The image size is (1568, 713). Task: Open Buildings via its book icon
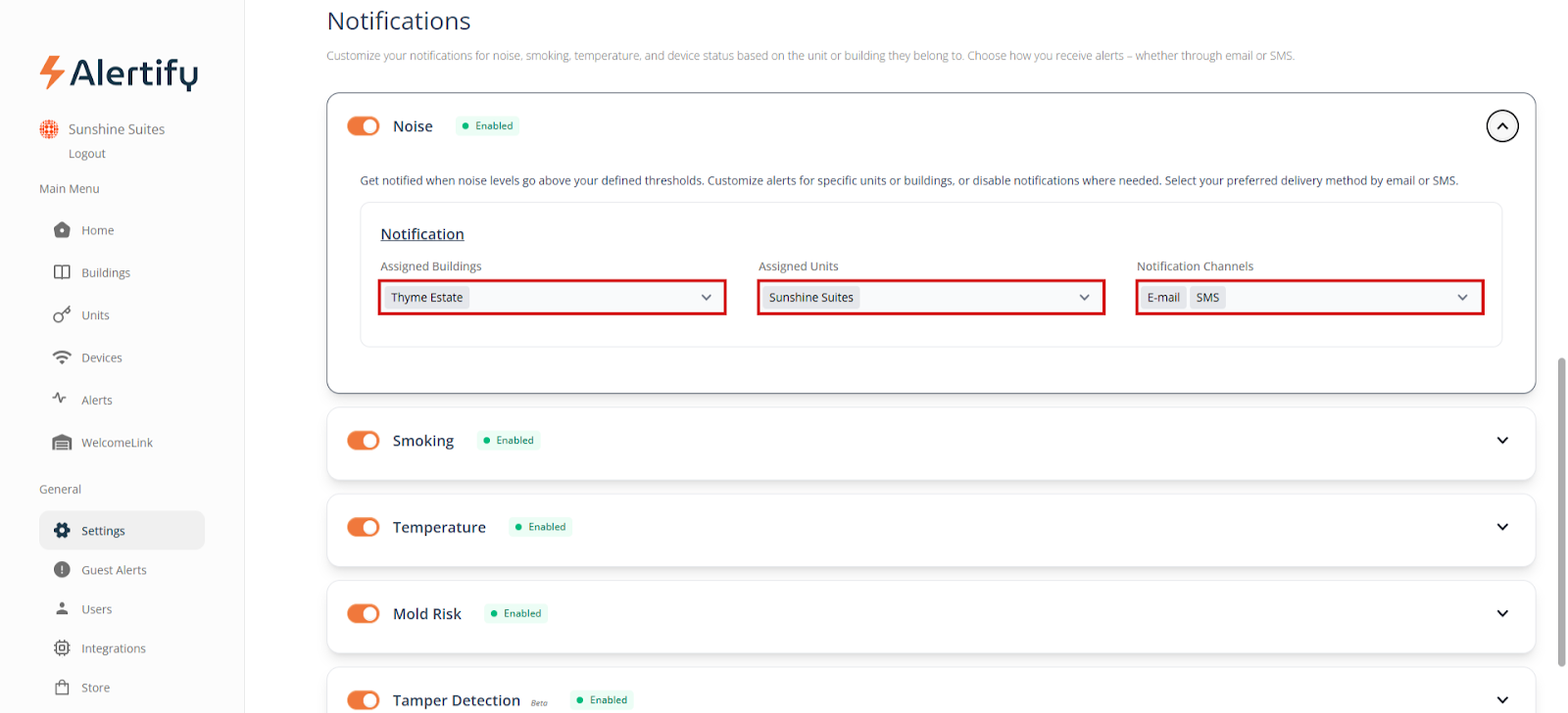[x=62, y=272]
